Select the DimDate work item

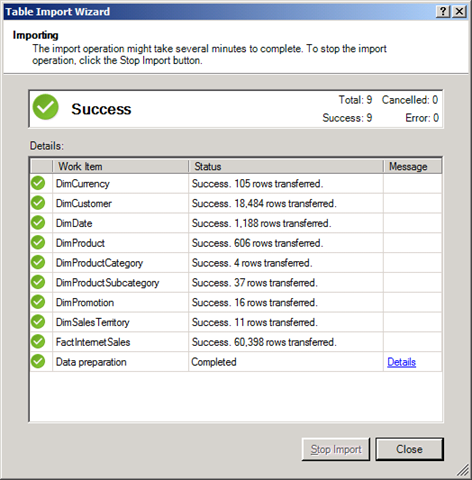pos(74,223)
